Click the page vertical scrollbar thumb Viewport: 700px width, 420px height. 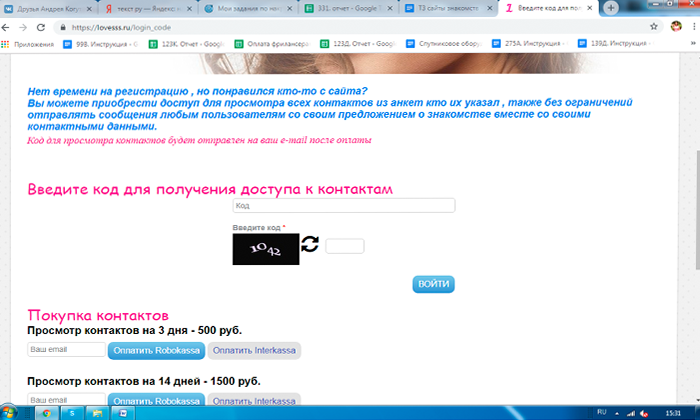click(x=697, y=210)
